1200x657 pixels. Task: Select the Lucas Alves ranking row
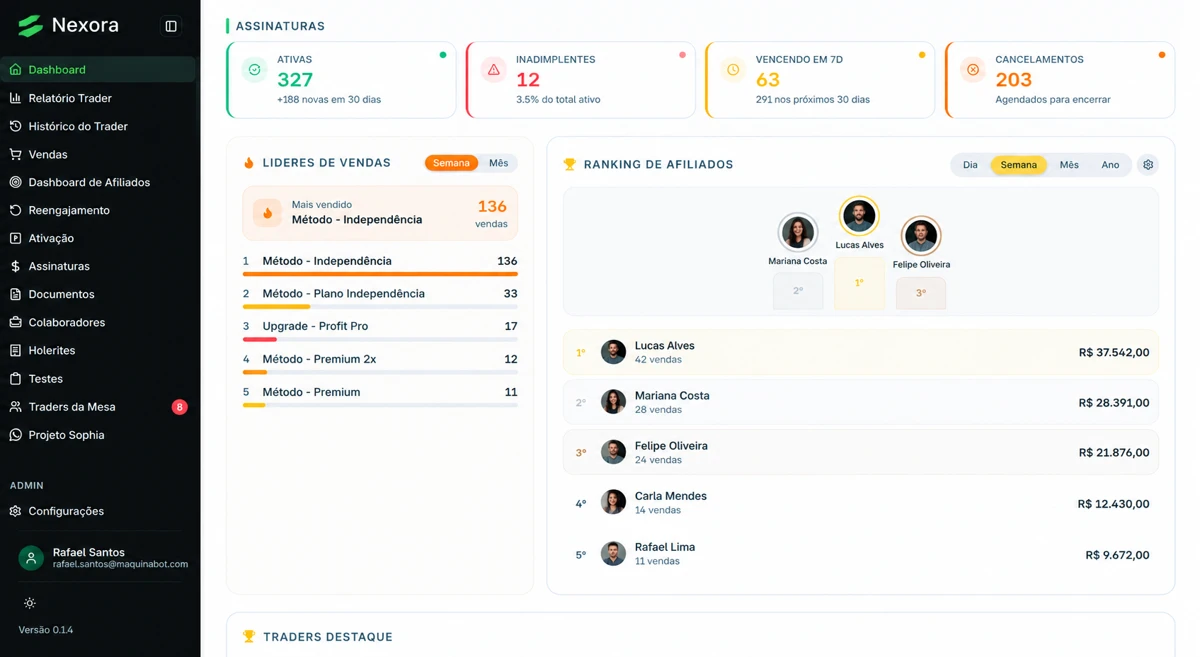tap(861, 352)
